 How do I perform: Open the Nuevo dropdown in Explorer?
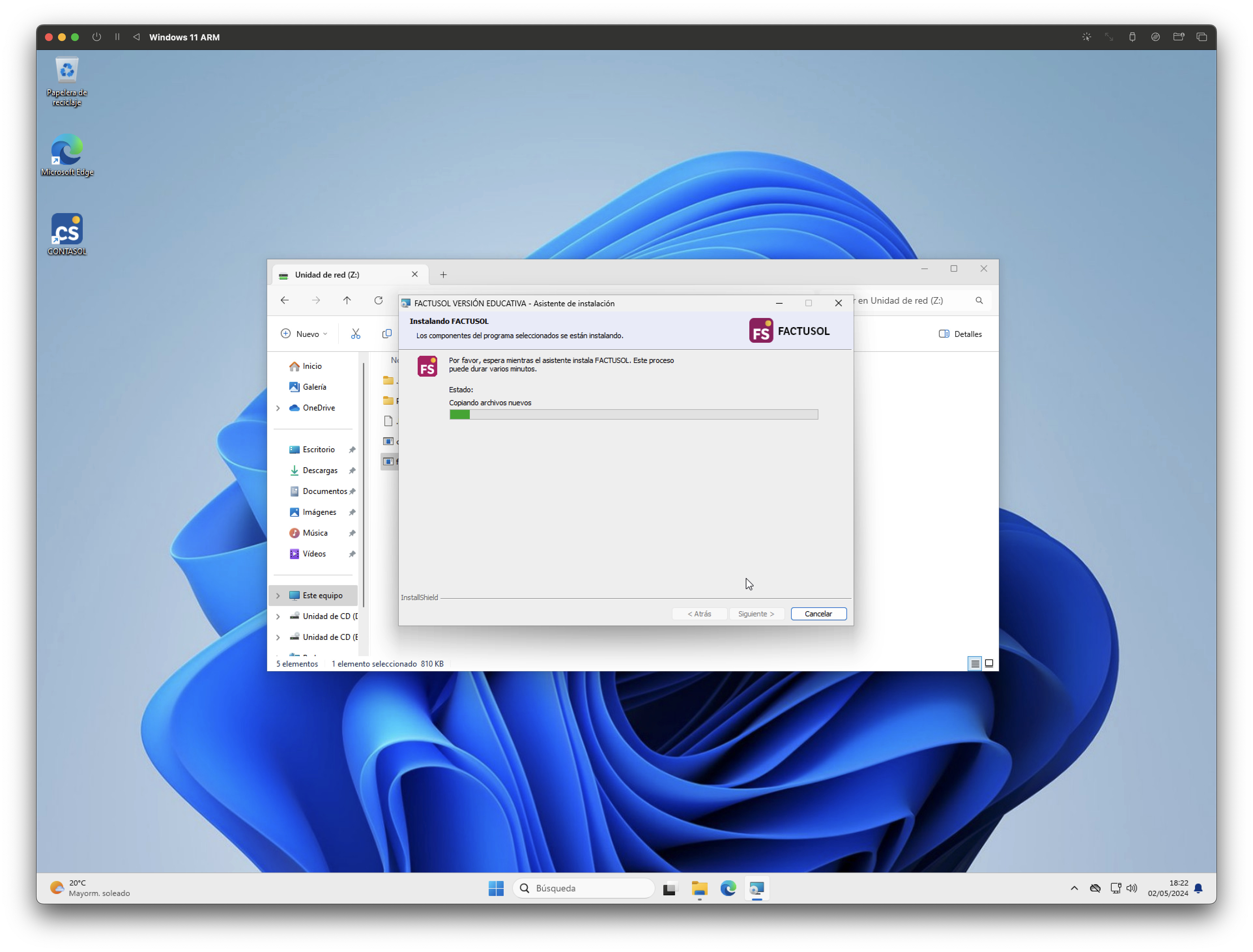[x=304, y=334]
